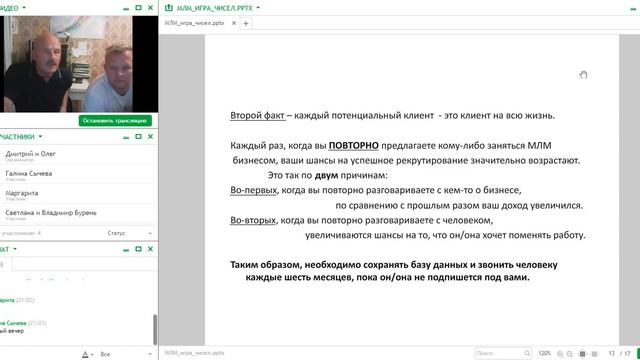Image resolution: width=640 pixels, height=360 pixels.
Task: Minimize the Видео panel
Action: (126, 8)
